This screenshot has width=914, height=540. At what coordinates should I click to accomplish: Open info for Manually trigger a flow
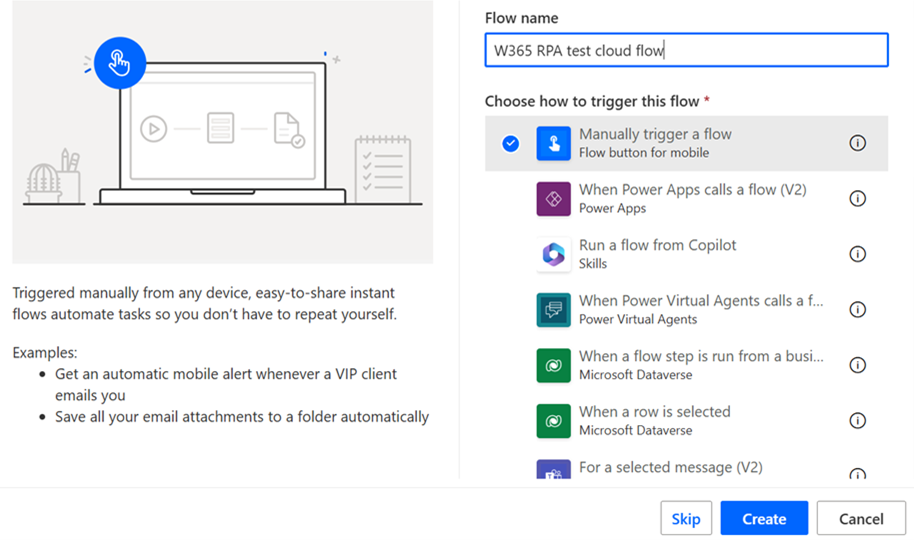pyautogui.click(x=857, y=143)
